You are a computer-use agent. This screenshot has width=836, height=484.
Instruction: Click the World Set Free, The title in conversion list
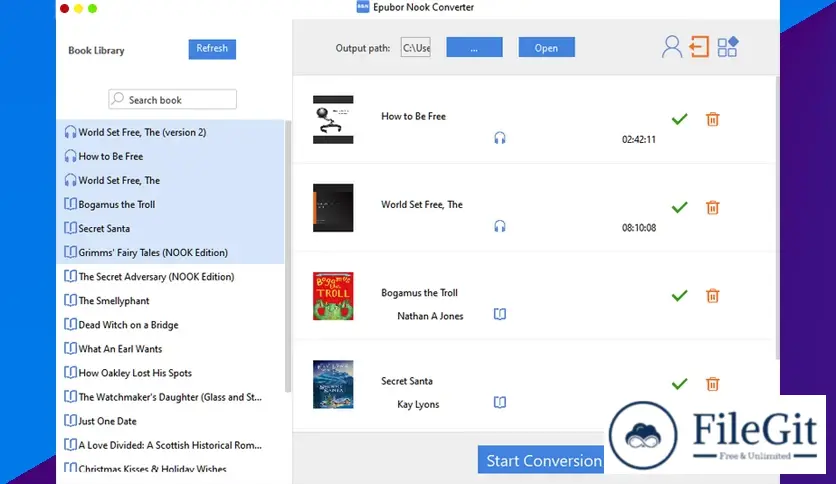(422, 205)
